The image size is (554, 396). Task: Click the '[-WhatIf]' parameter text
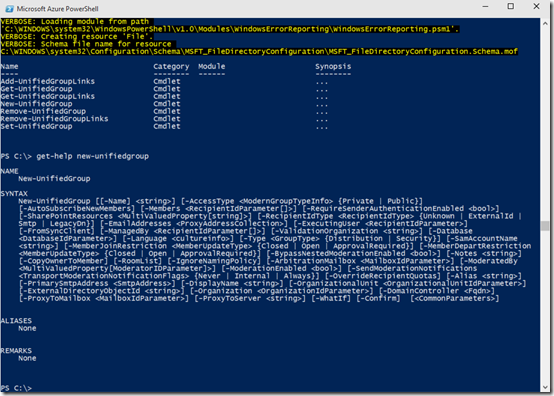[x=331, y=299]
